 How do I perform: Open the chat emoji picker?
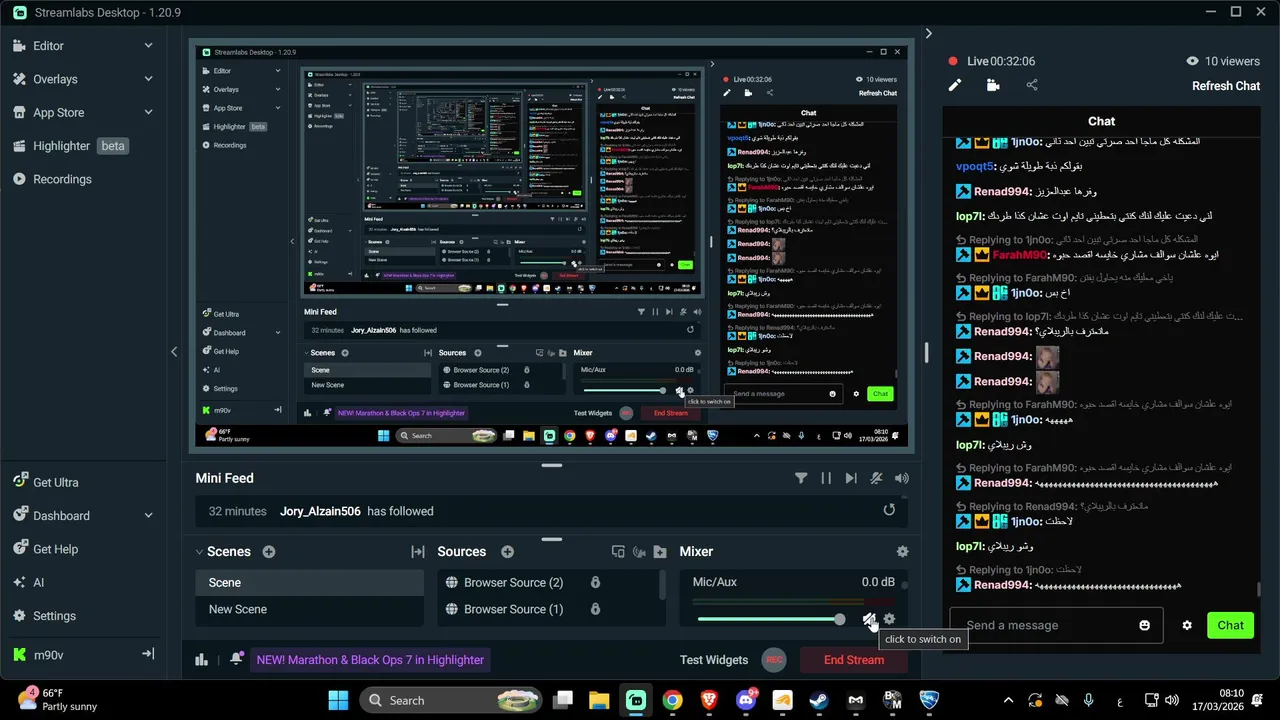pos(1145,625)
